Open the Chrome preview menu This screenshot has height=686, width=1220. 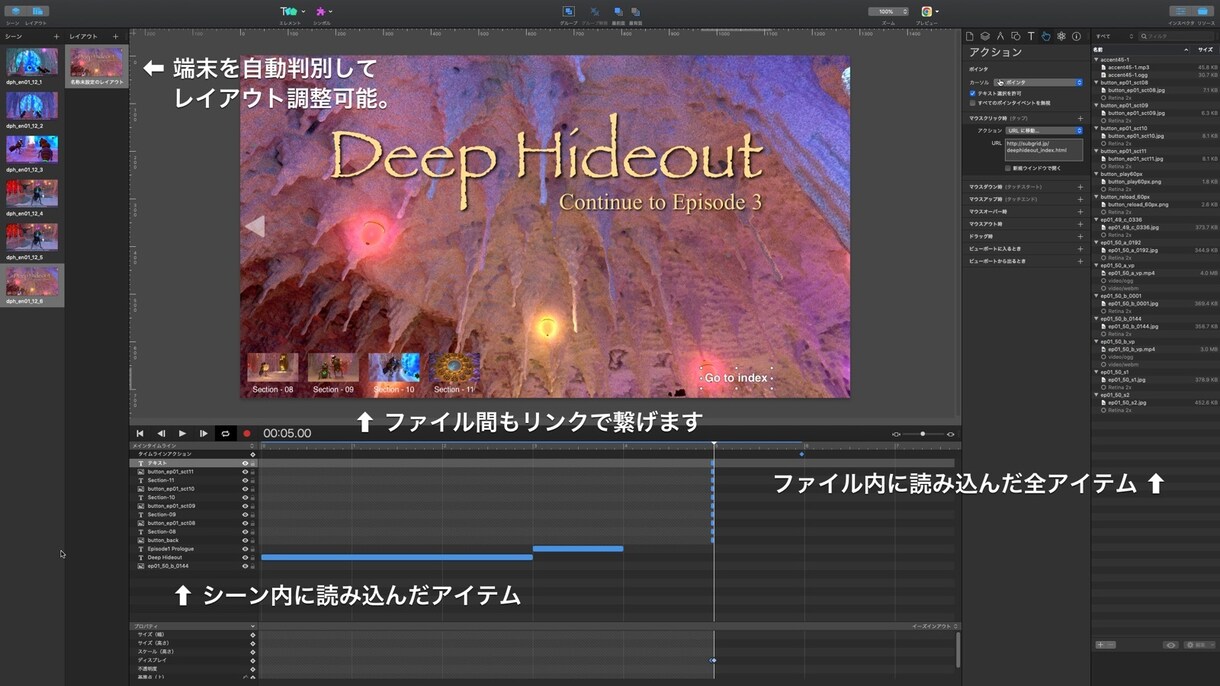[929, 12]
